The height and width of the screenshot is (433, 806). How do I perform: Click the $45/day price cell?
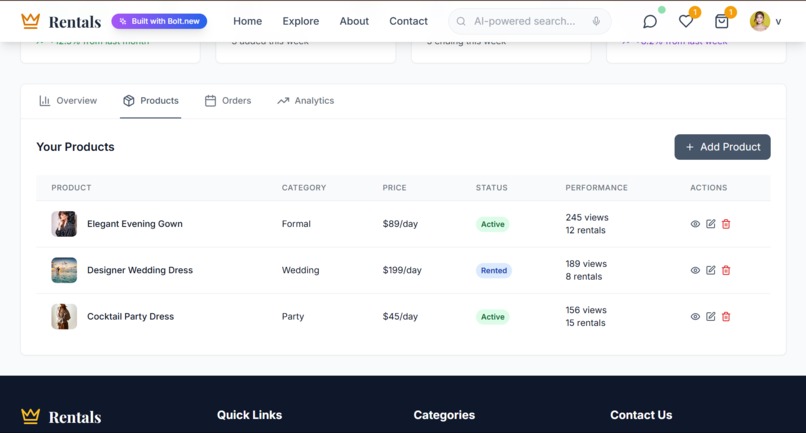[x=400, y=316]
